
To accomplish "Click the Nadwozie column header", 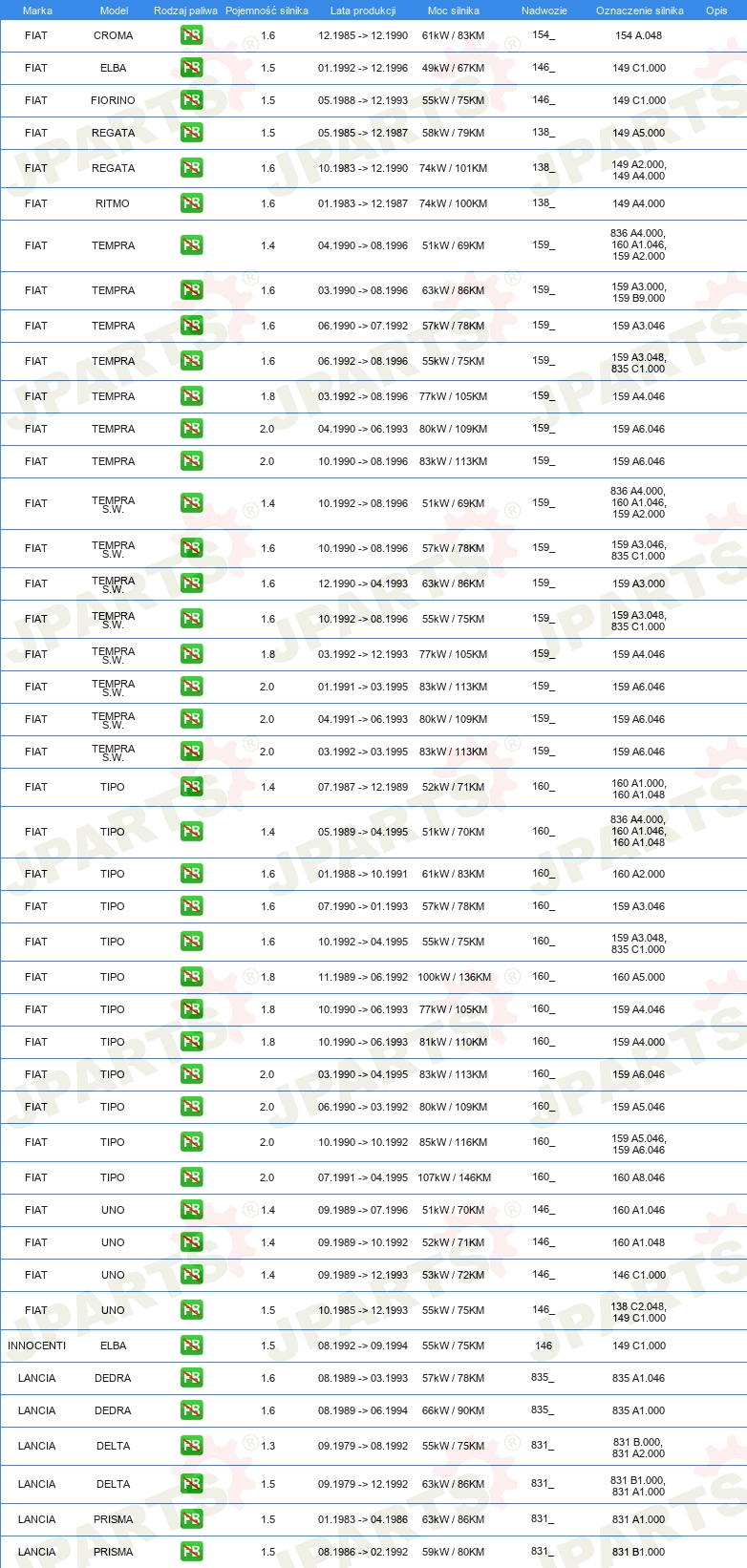I will [544, 11].
